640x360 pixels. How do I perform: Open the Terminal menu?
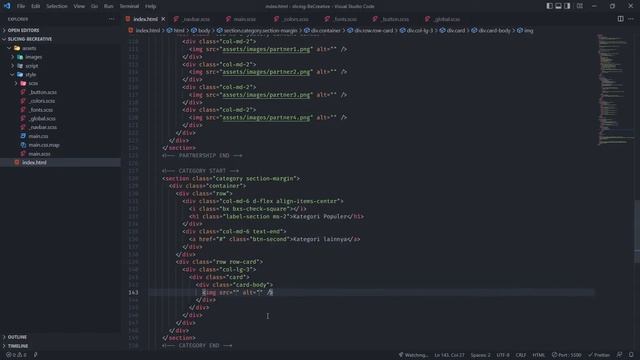129,6
